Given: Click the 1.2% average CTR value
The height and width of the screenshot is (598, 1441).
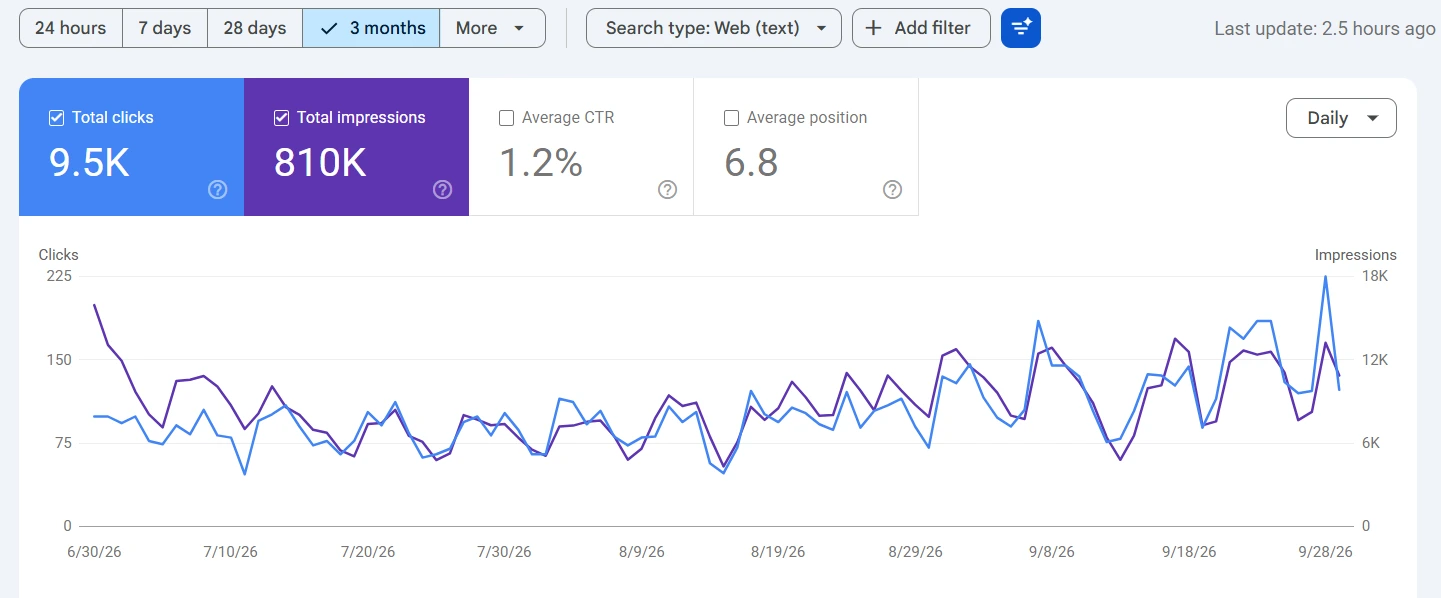Looking at the screenshot, I should pyautogui.click(x=541, y=162).
